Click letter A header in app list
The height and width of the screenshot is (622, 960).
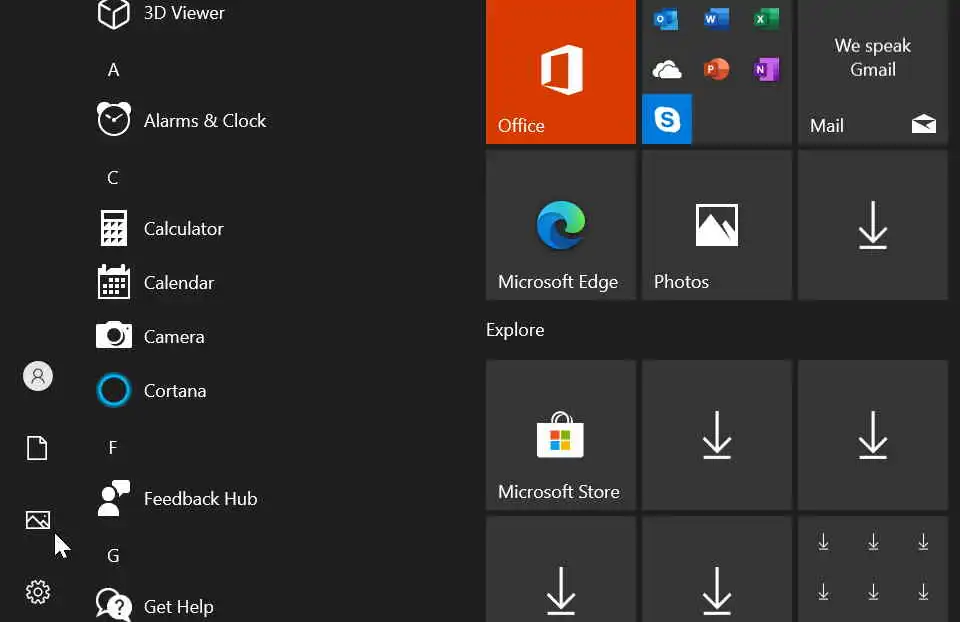113,70
